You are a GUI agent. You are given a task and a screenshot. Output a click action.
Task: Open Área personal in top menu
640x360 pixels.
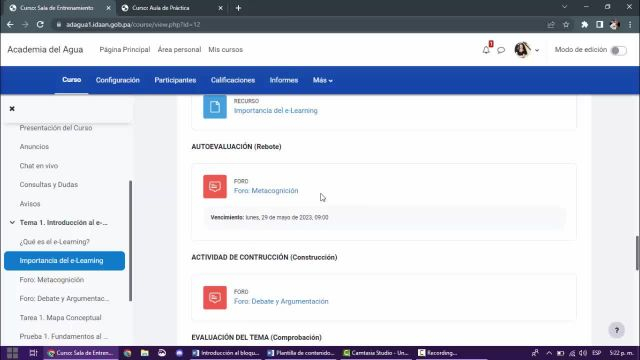(179, 49)
